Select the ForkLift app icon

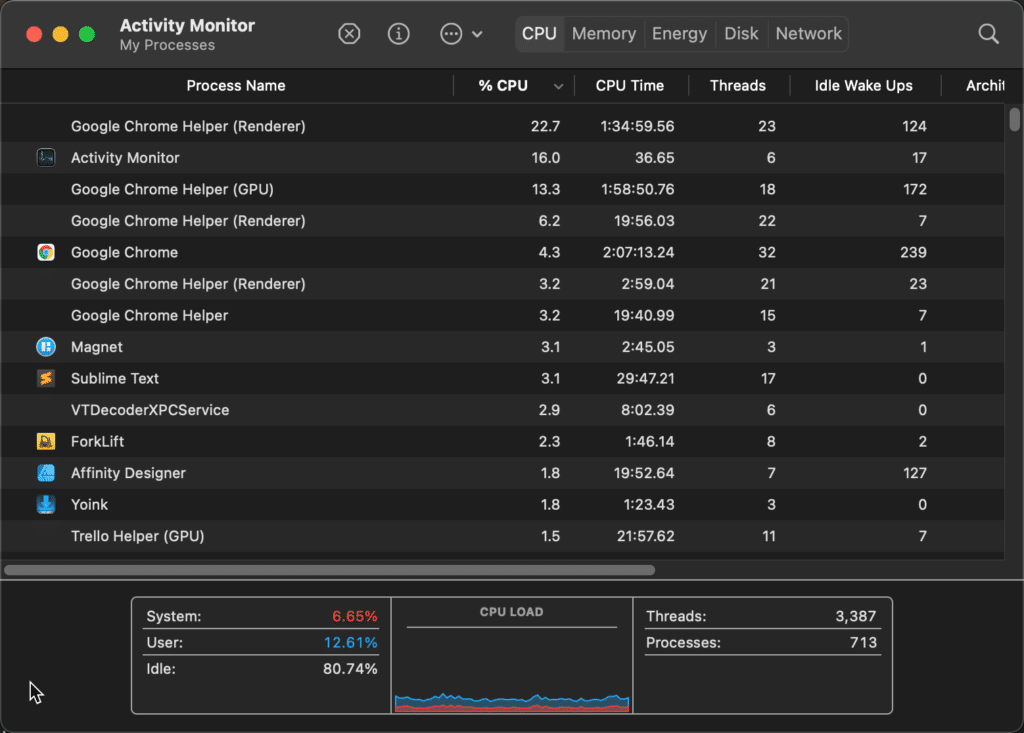[x=46, y=441]
